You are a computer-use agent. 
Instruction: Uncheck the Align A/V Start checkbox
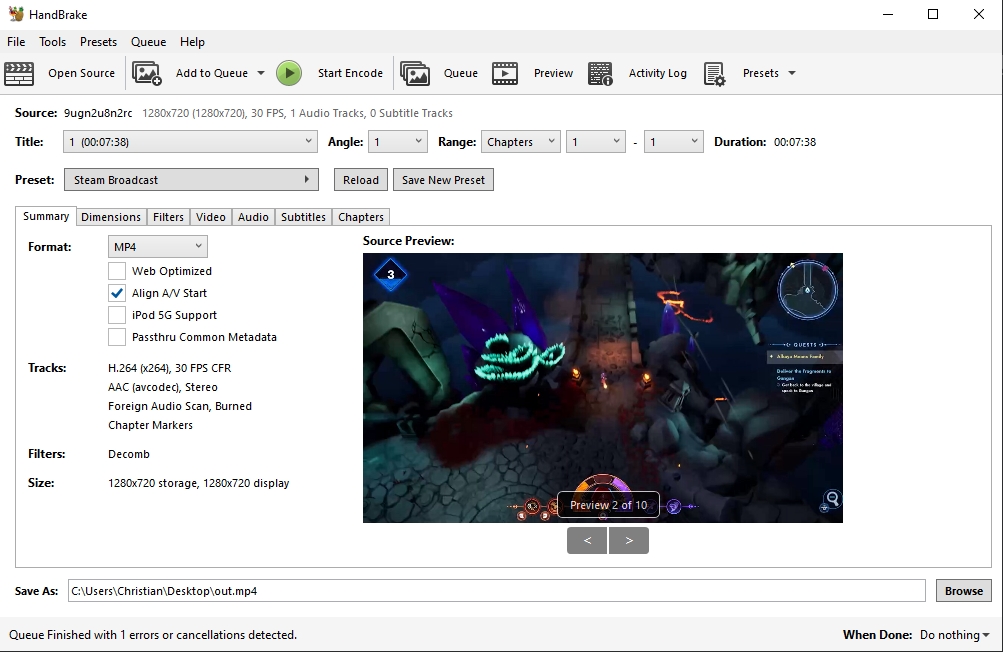(116, 293)
